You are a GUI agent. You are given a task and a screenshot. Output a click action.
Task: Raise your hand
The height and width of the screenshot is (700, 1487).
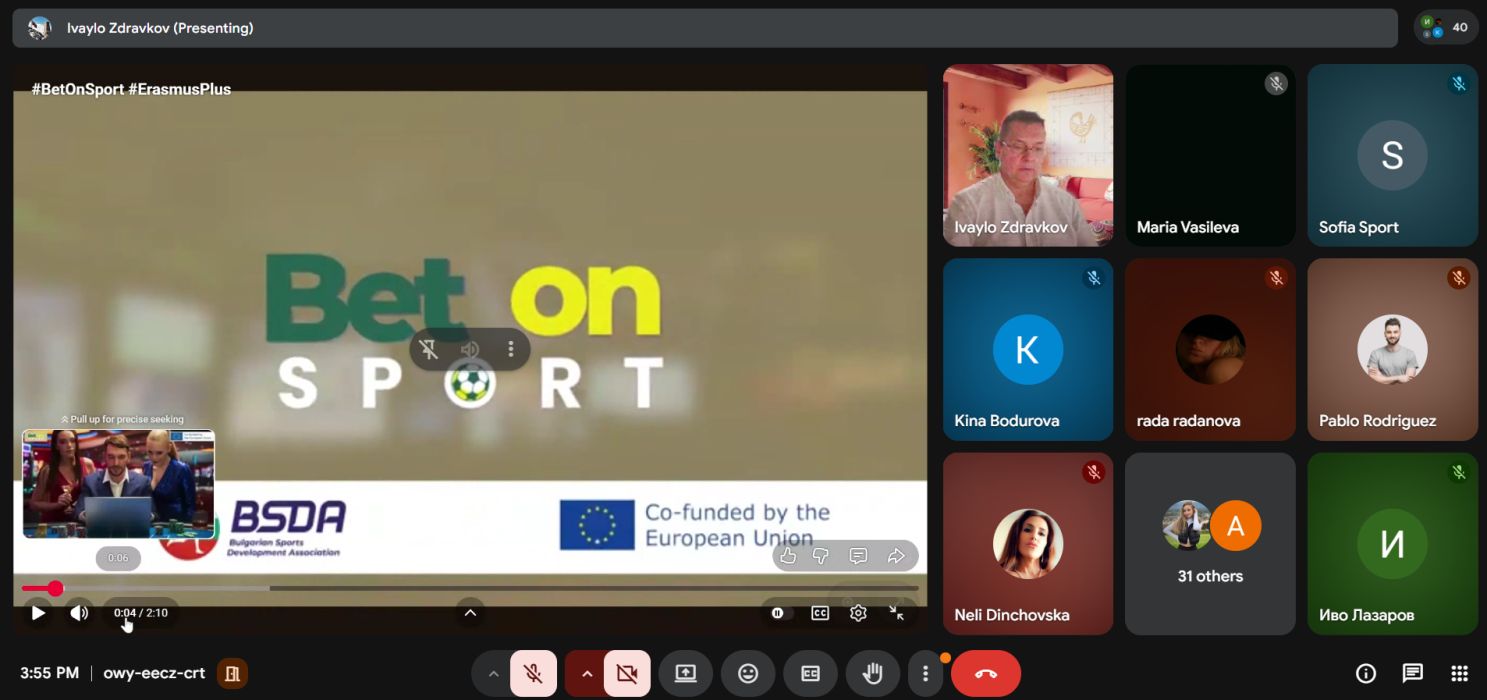pyautogui.click(x=873, y=674)
